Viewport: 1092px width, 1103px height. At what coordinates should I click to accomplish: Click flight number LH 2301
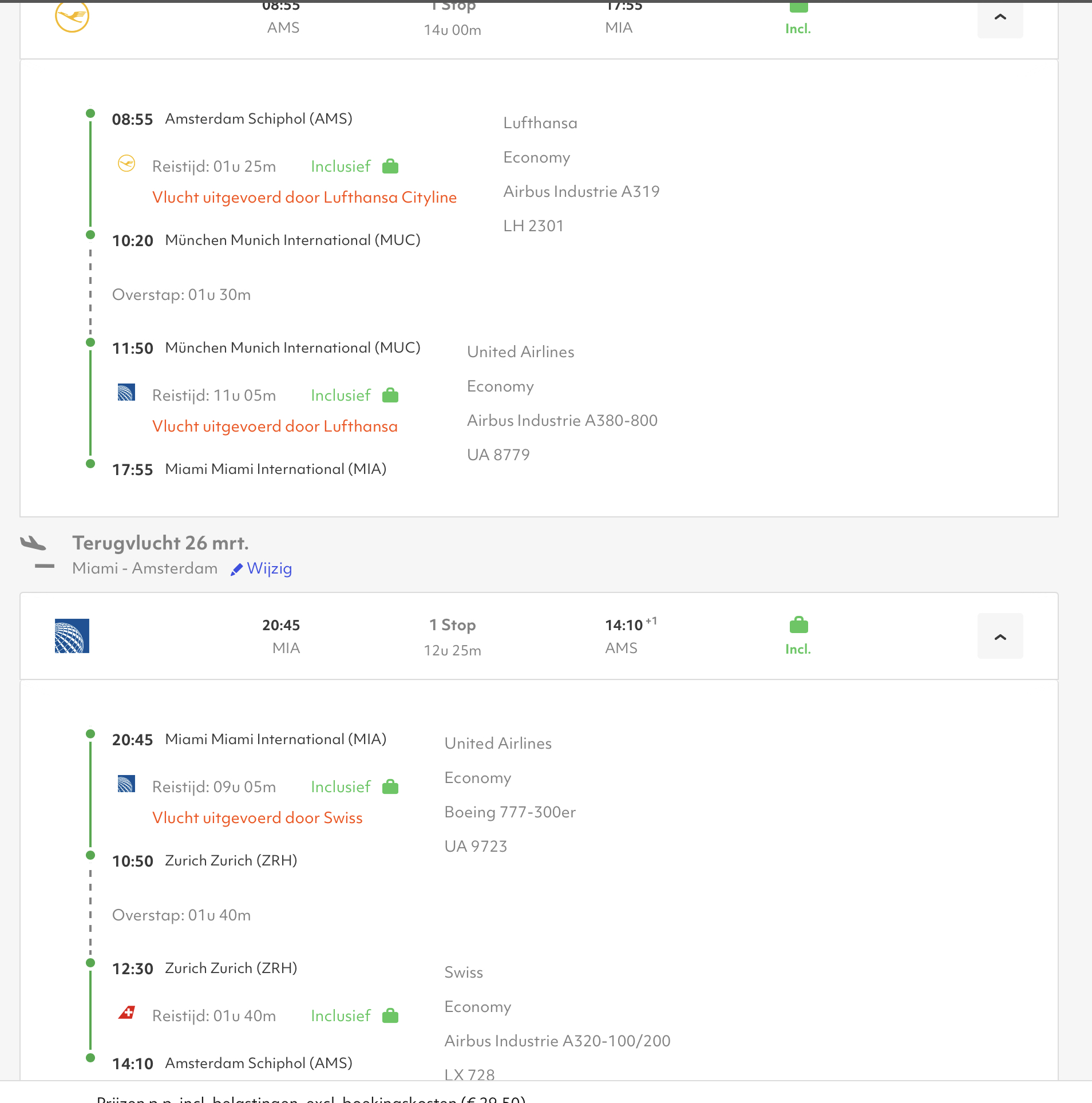tap(533, 226)
